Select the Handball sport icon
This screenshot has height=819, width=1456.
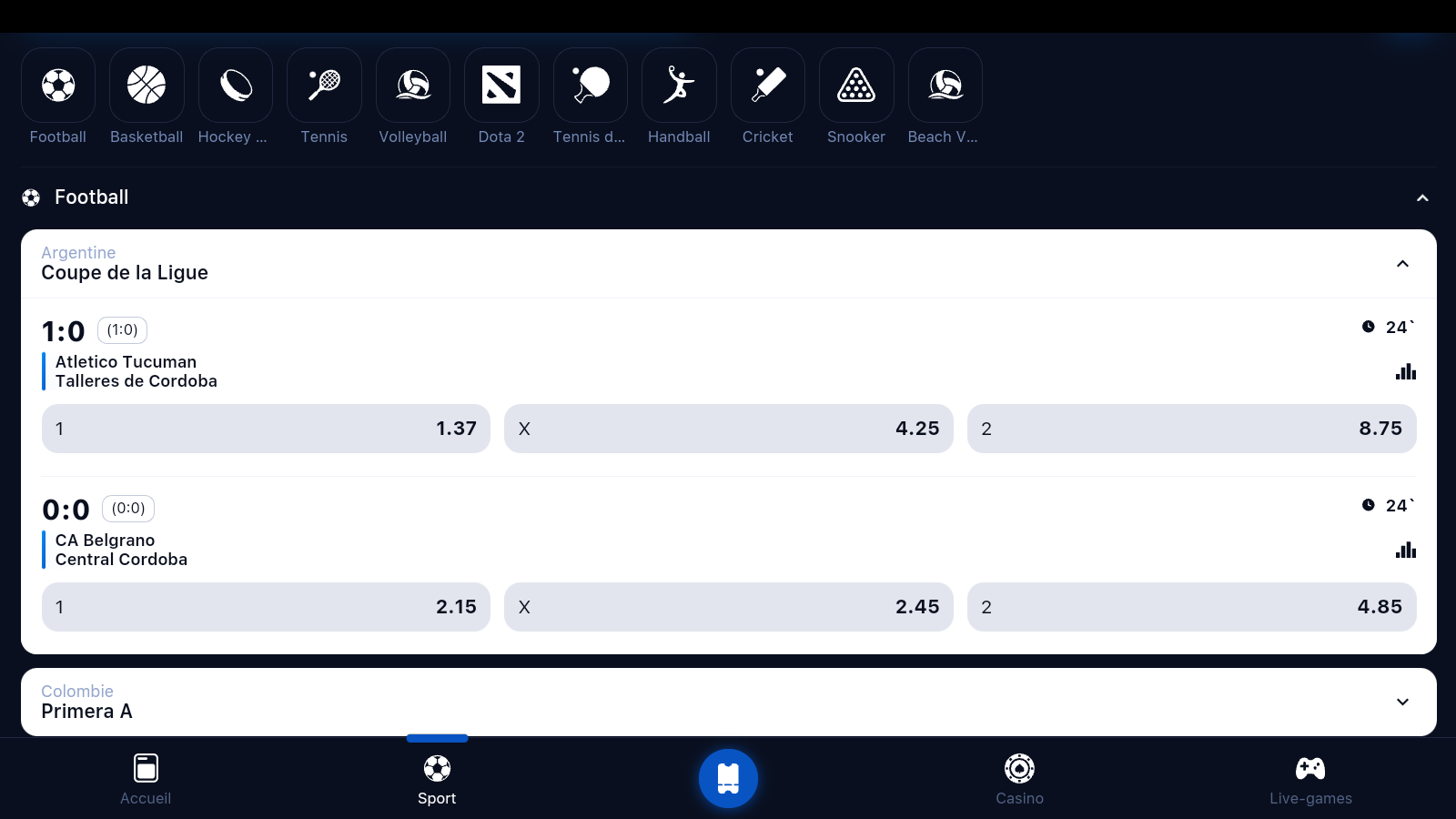tap(679, 86)
